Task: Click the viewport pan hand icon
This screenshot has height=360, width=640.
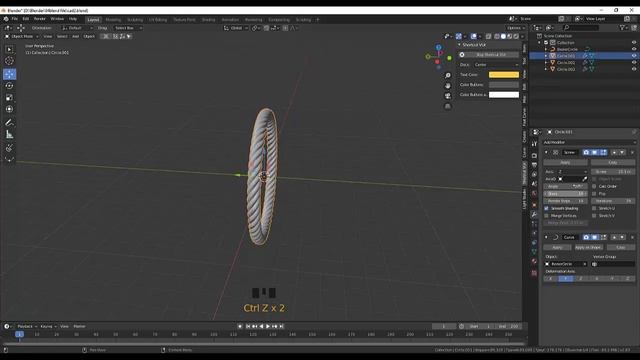Action: [448, 86]
